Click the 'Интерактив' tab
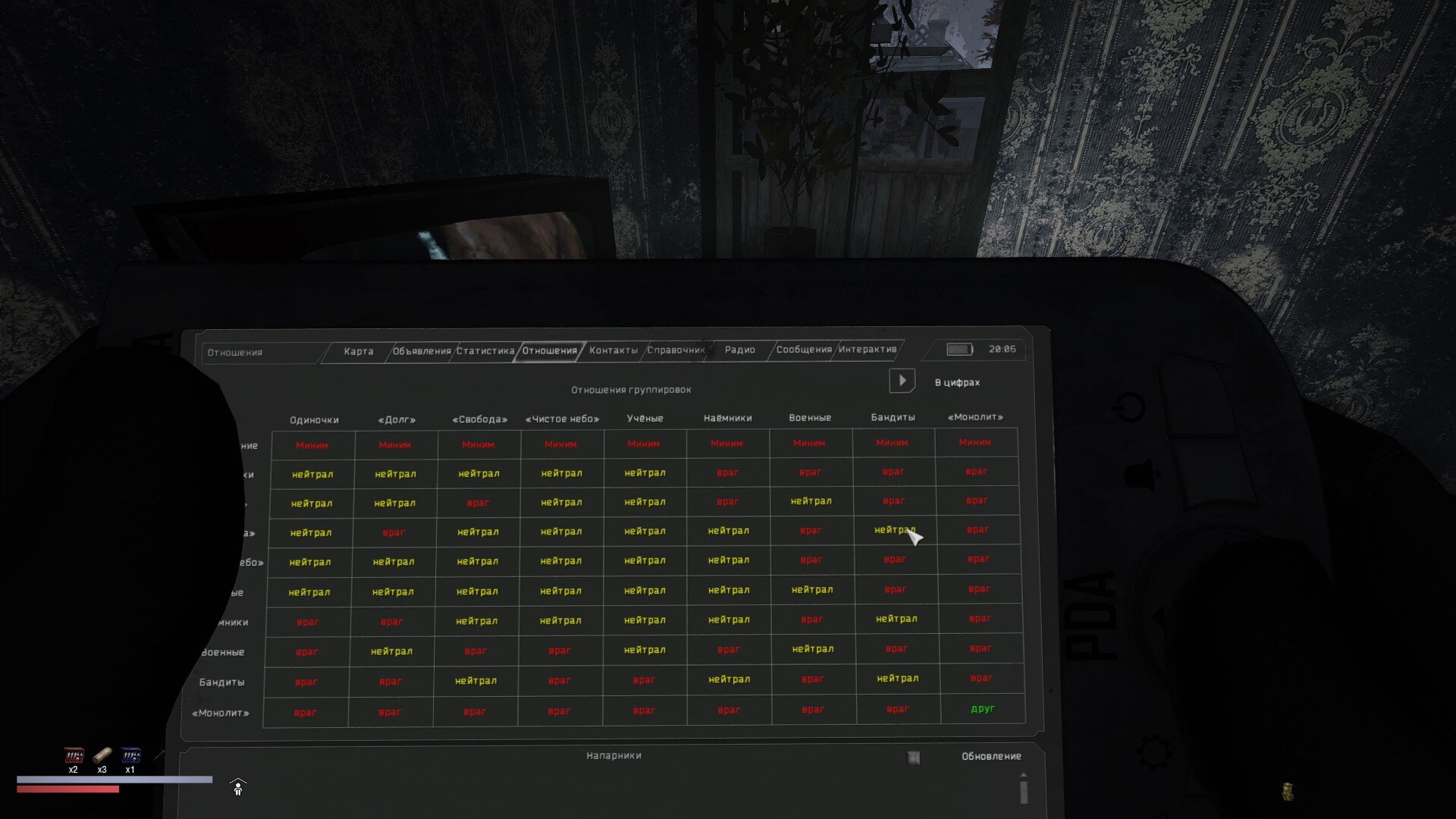Image resolution: width=1456 pixels, height=819 pixels. coord(868,350)
